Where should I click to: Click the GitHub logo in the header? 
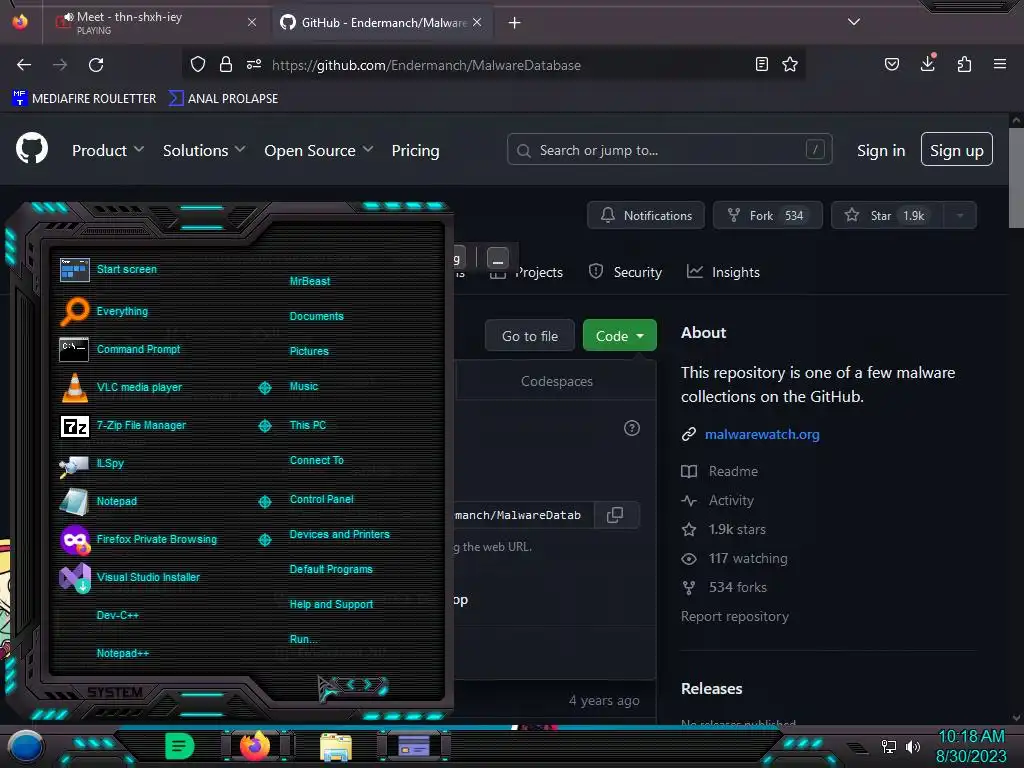click(31, 149)
